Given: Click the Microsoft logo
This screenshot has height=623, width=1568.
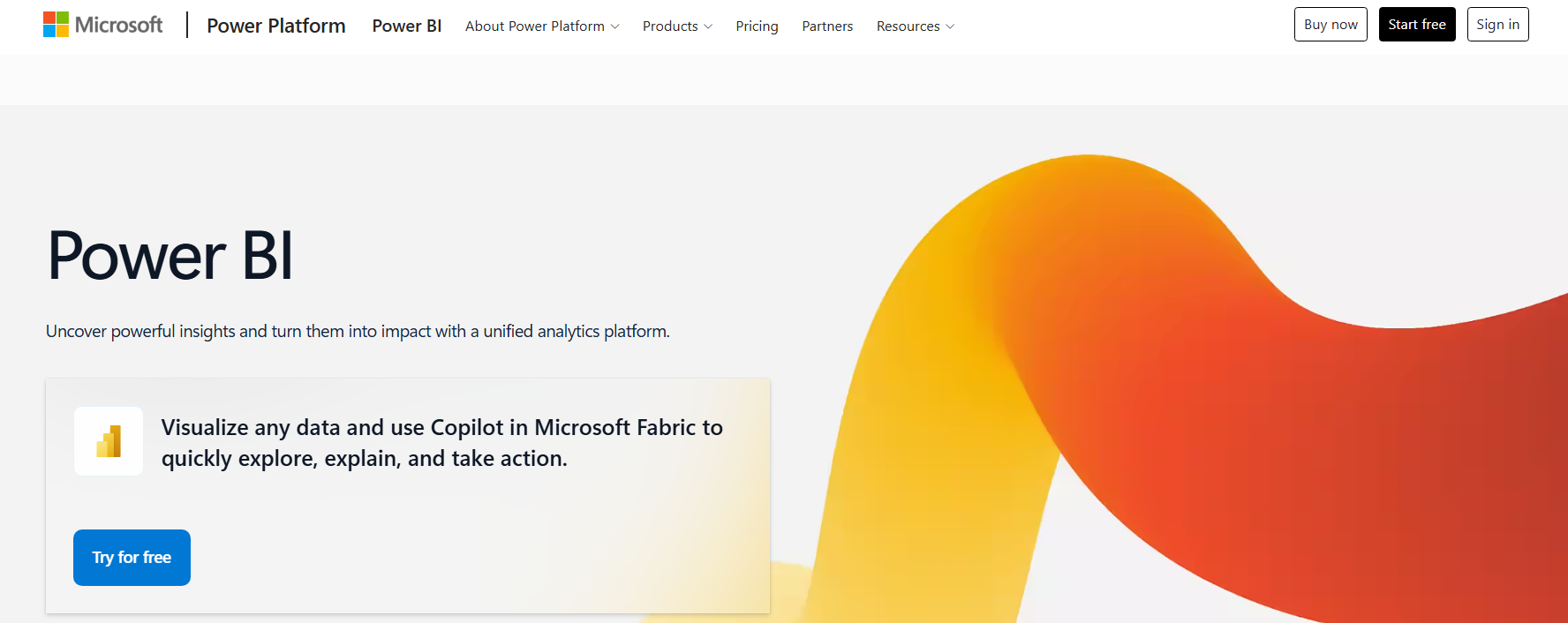Looking at the screenshot, I should [102, 25].
